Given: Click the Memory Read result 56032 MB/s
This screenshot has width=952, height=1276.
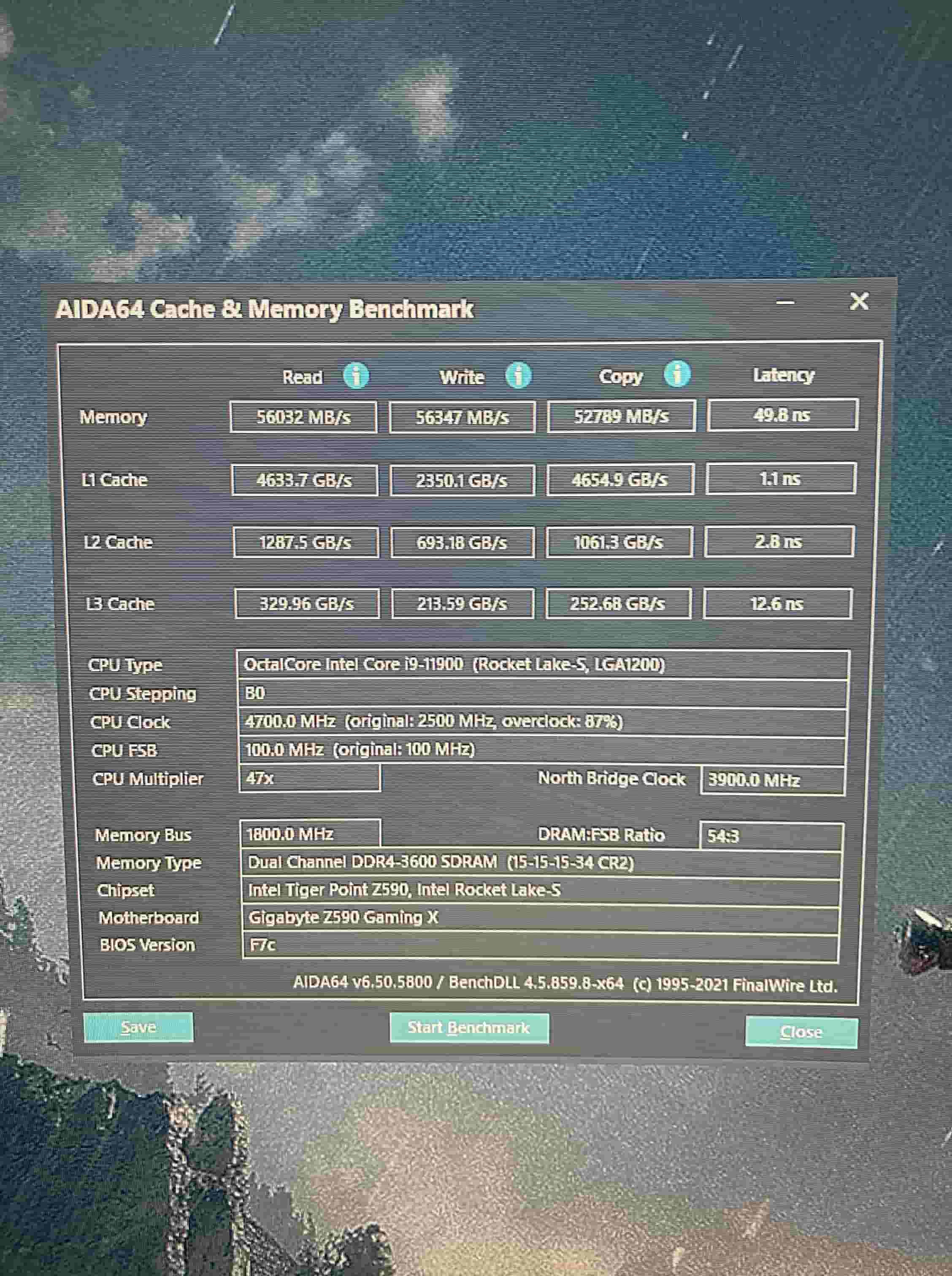Looking at the screenshot, I should [x=303, y=417].
